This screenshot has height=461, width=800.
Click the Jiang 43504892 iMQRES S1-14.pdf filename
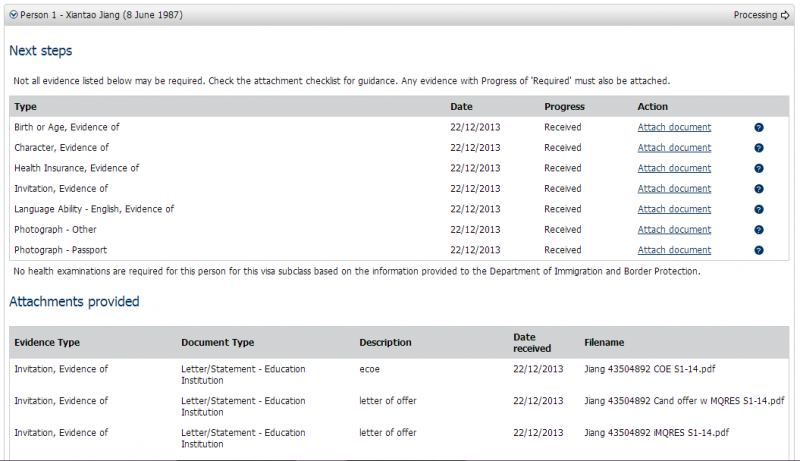(657, 433)
